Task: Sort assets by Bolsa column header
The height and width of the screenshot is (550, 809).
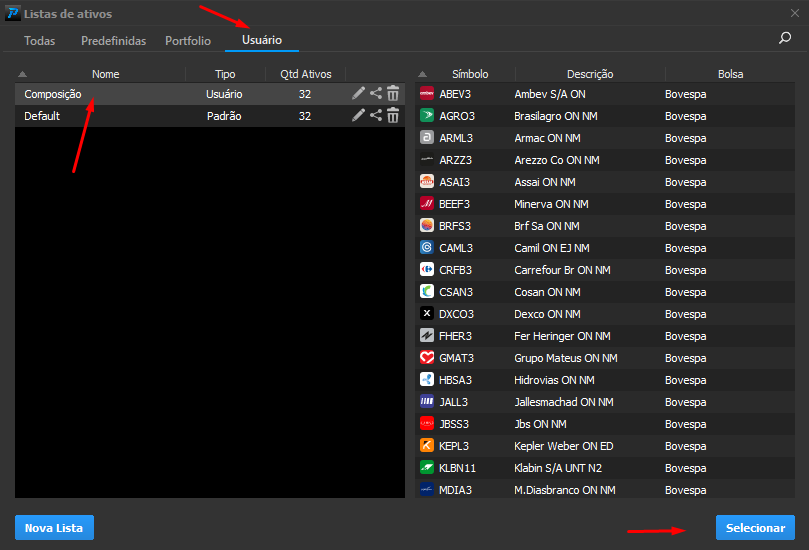Action: pos(731,74)
